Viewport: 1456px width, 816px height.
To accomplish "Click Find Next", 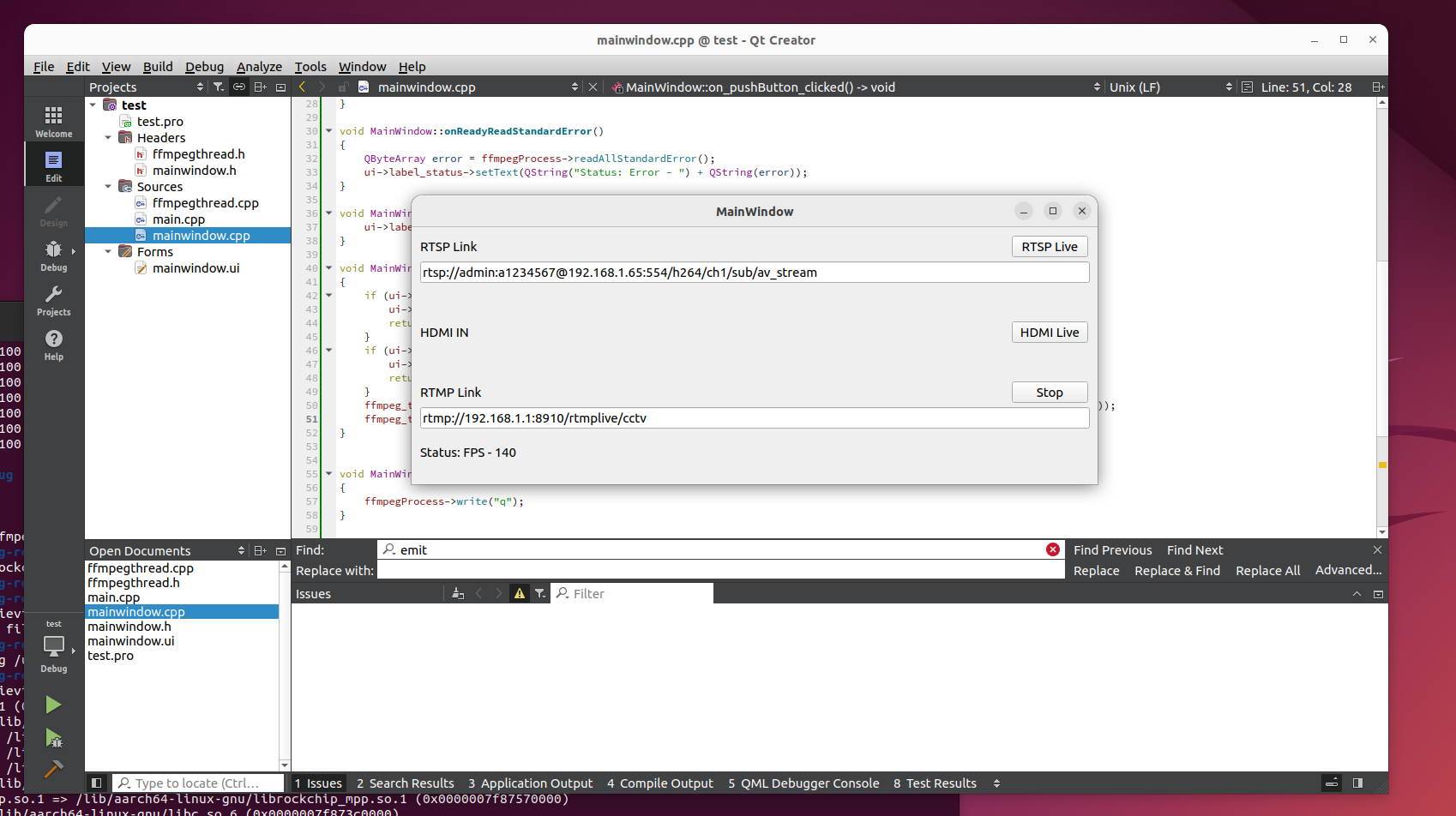I will click(x=1194, y=549).
